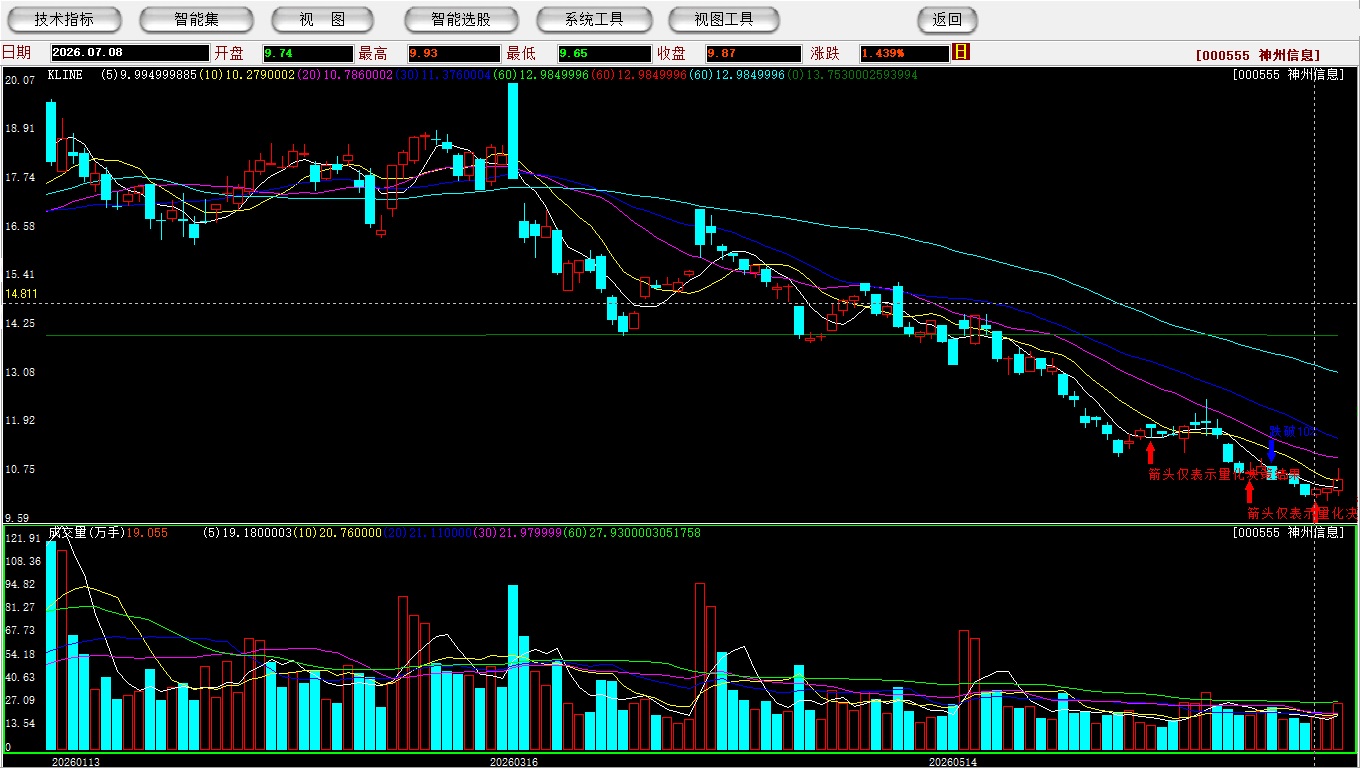Click the date field showing 2026.07.08
The height and width of the screenshot is (768, 1360).
pyautogui.click(x=129, y=53)
